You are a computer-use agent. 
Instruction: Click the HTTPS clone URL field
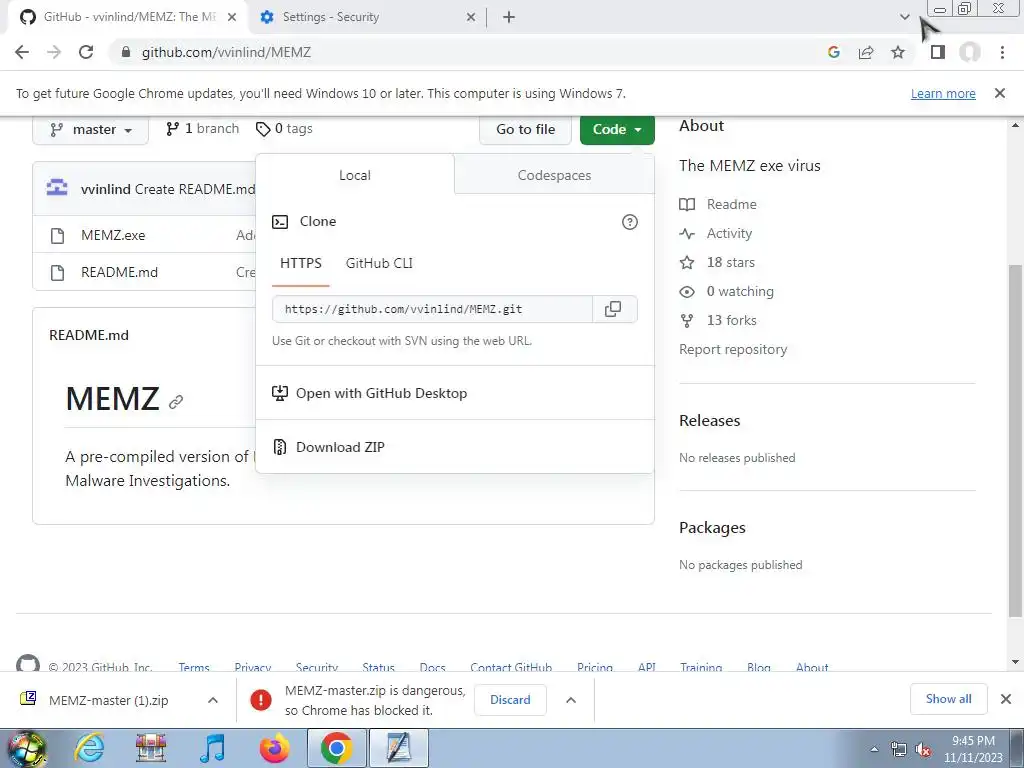pos(432,309)
